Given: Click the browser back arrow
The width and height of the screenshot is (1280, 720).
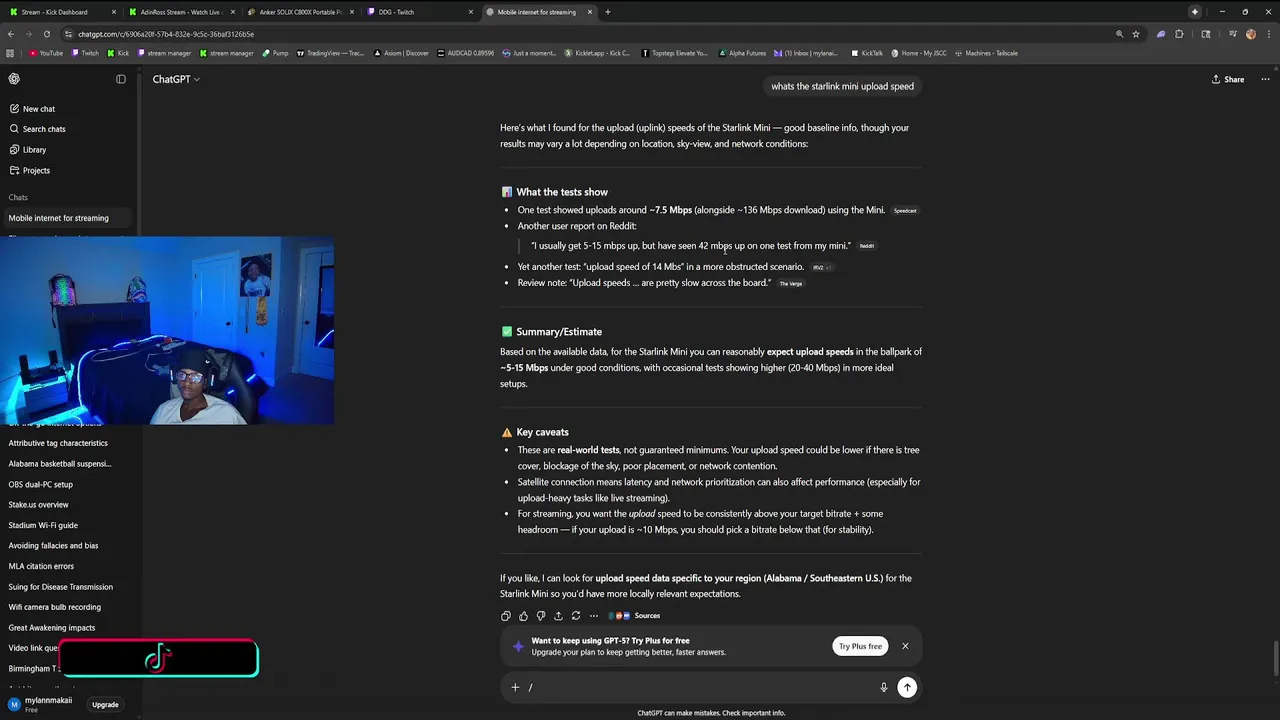Looking at the screenshot, I should point(11,34).
